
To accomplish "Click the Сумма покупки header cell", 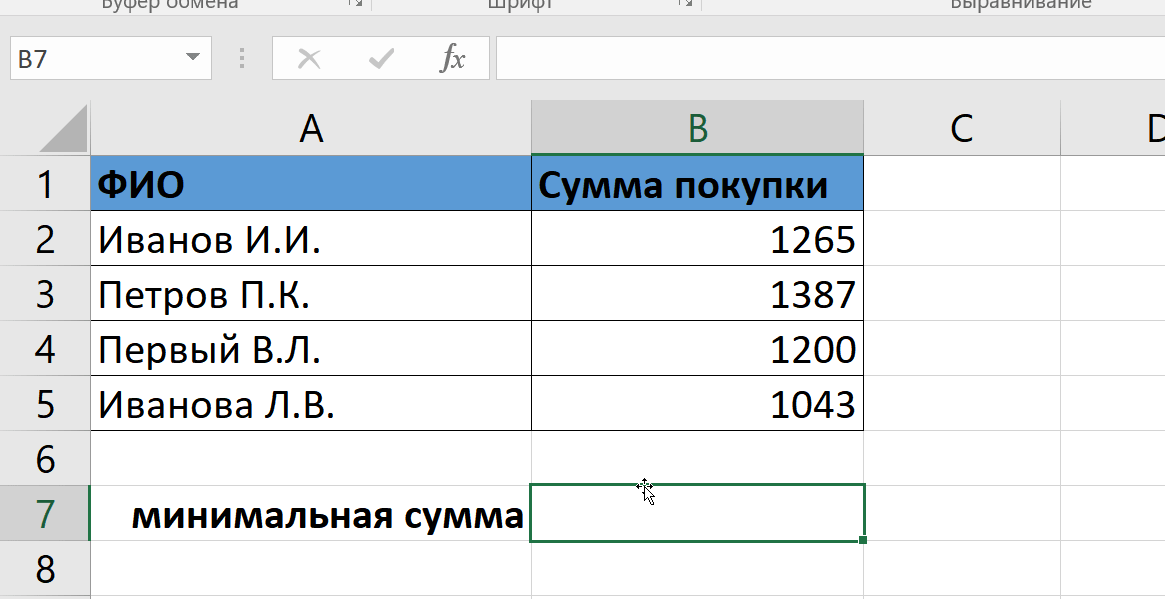I will (698, 184).
